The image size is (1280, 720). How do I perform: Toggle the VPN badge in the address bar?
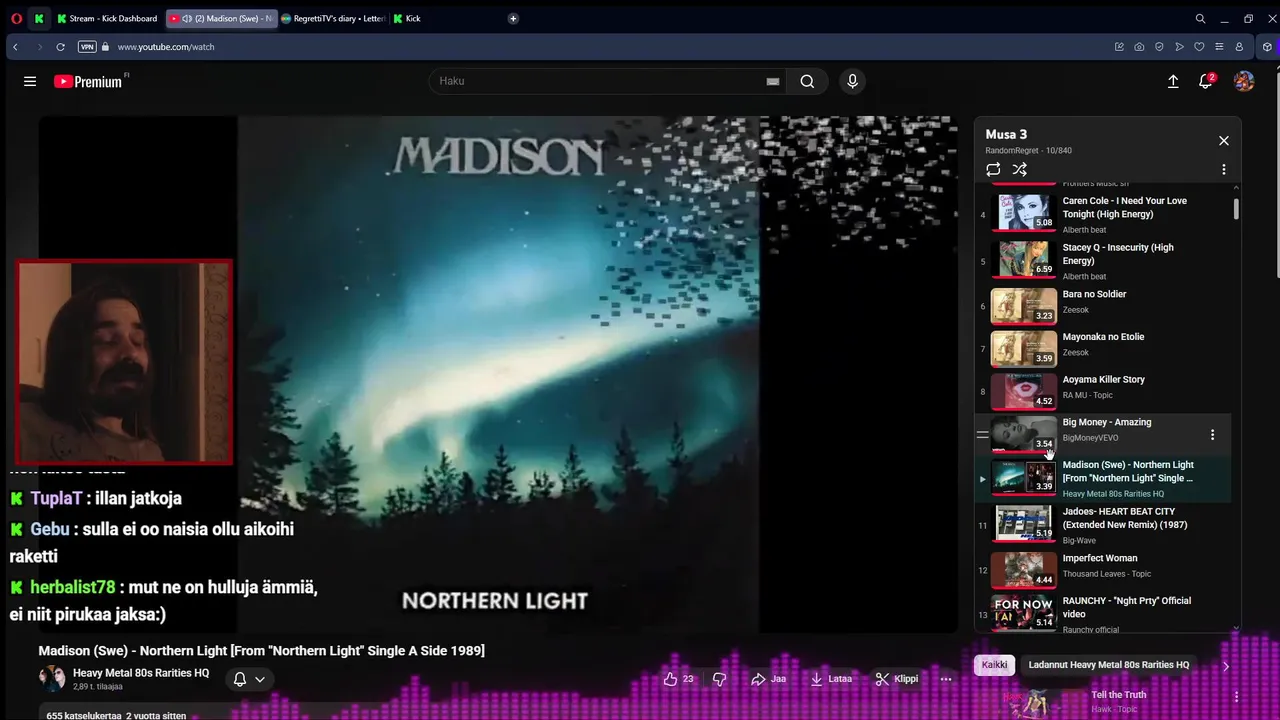pos(87,47)
